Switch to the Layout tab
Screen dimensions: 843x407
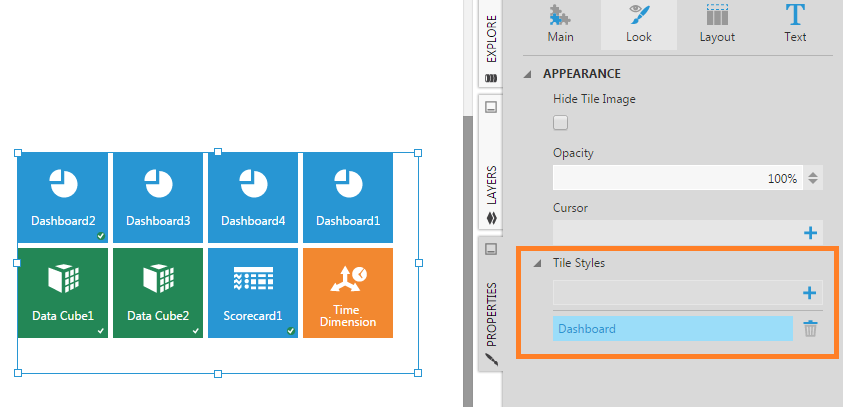717,25
